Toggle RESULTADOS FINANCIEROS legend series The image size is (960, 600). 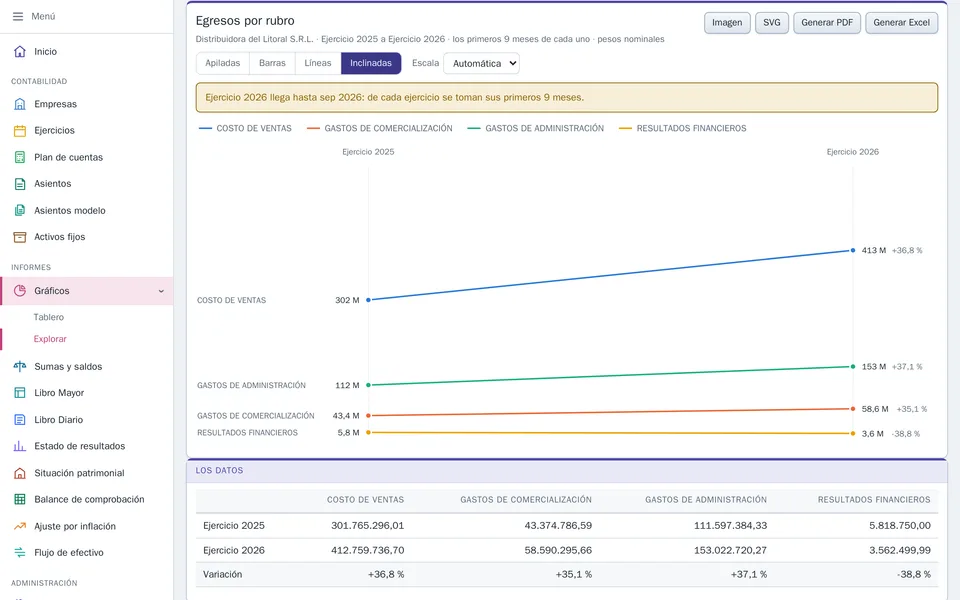[683, 129]
